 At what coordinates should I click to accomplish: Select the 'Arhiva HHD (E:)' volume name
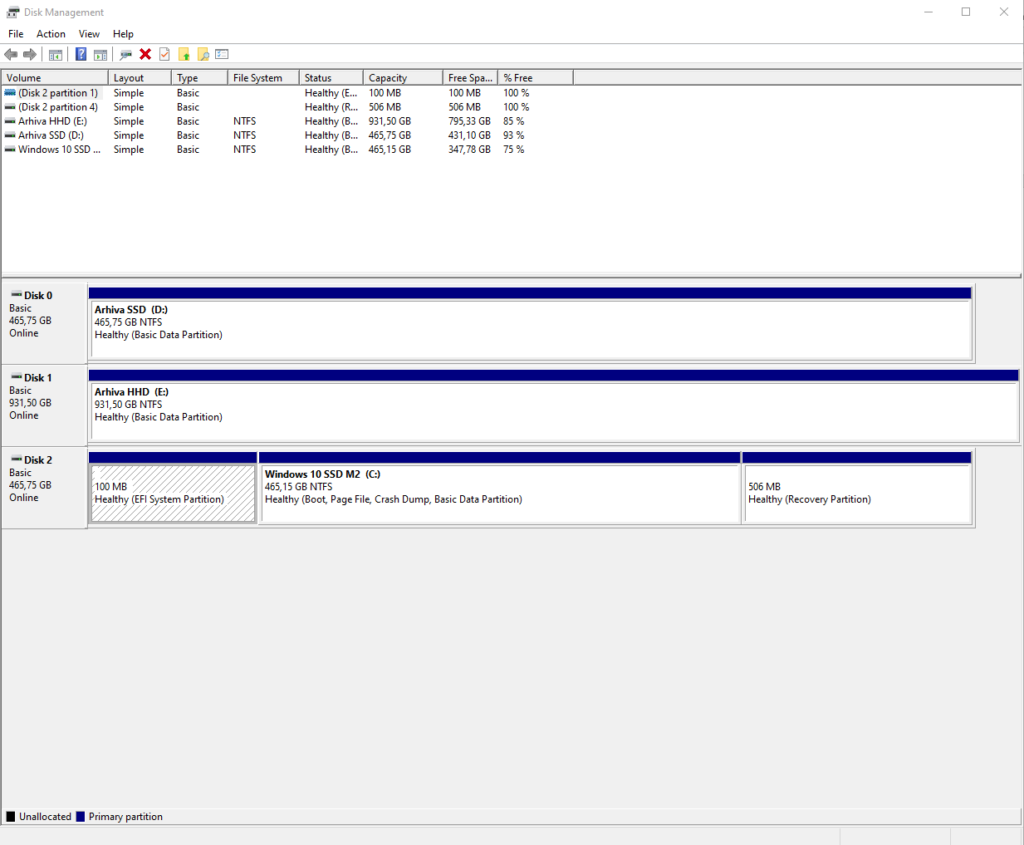pos(52,121)
